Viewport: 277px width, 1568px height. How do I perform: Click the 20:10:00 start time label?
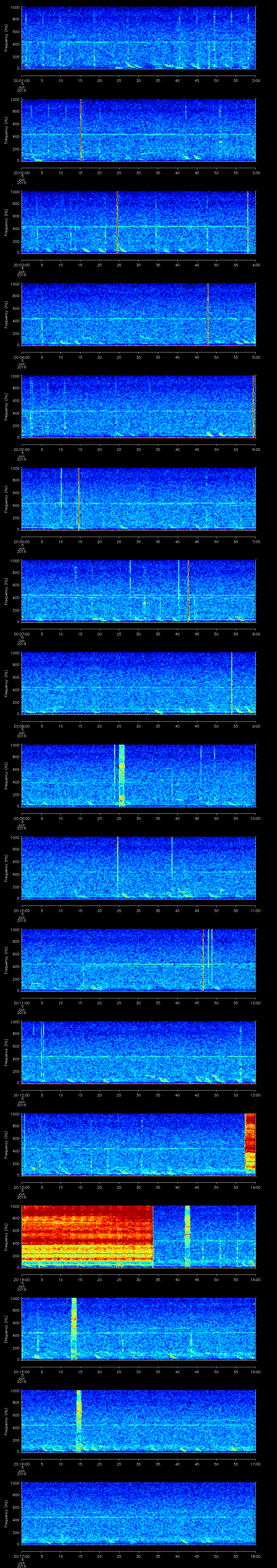click(21, 910)
